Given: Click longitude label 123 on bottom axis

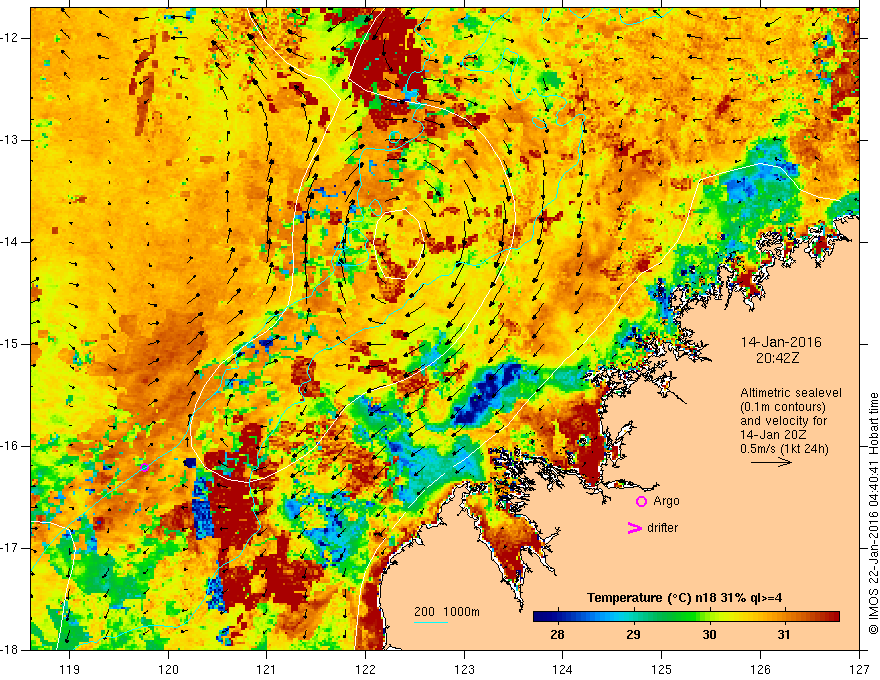Looking at the screenshot, I should pyautogui.click(x=464, y=669).
